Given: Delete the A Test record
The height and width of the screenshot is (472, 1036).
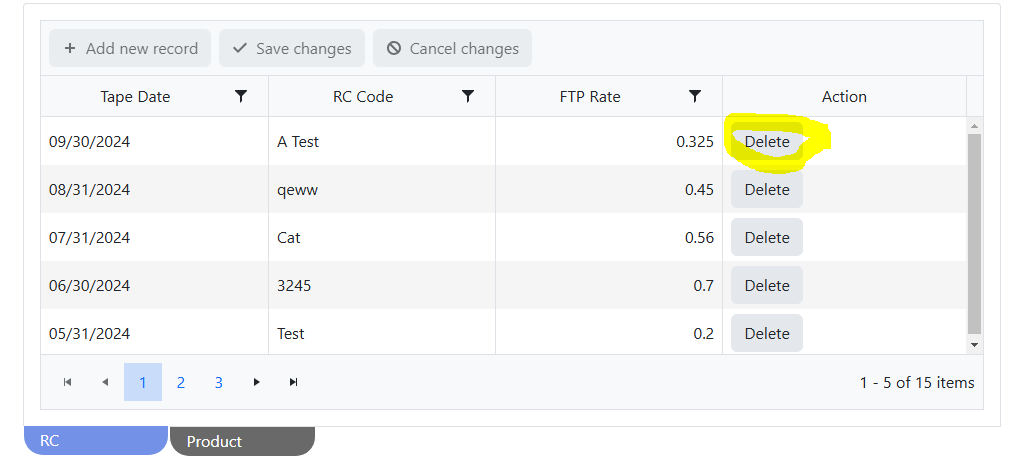Looking at the screenshot, I should pyautogui.click(x=767, y=142).
